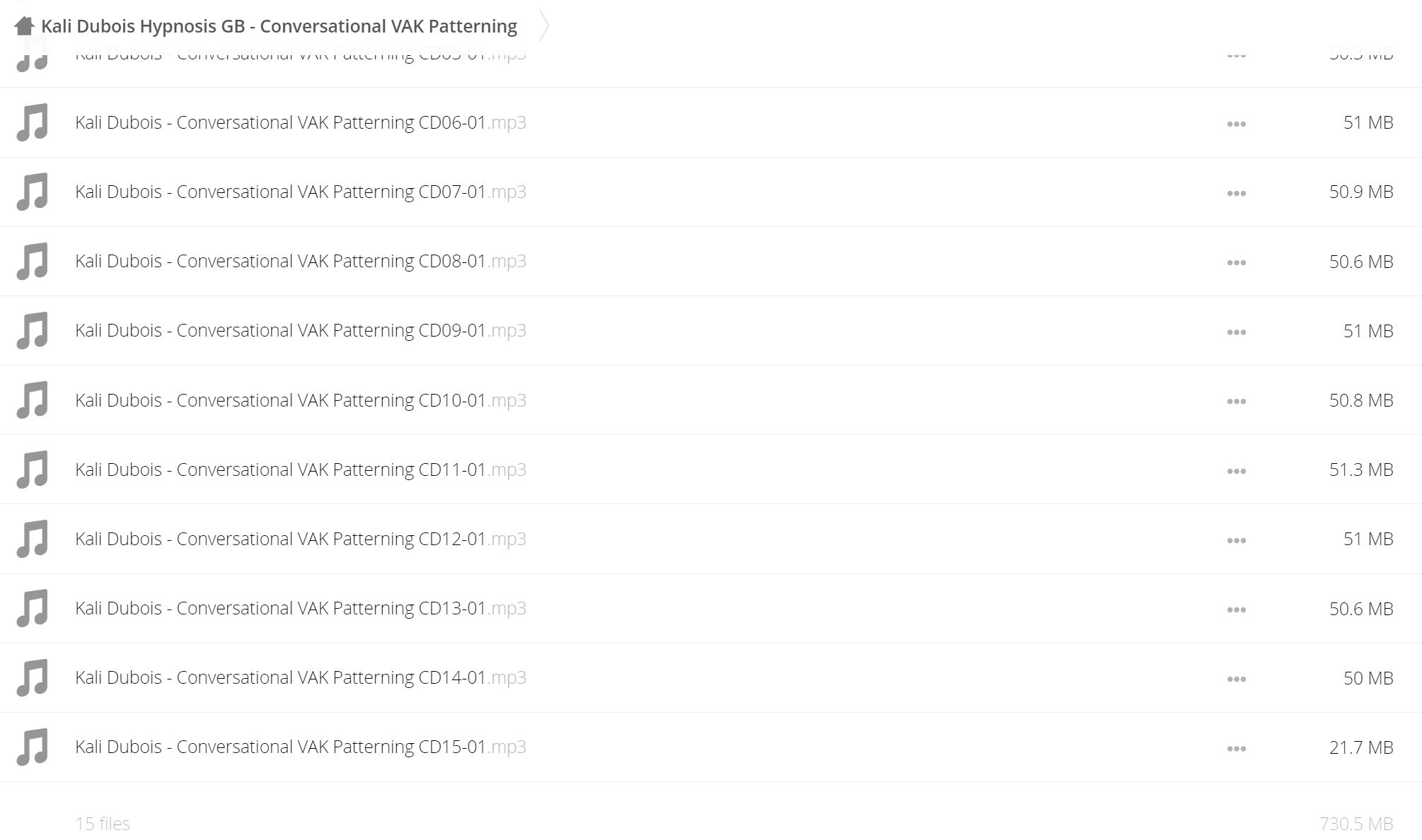Open the CD10-01.mp3 file name
1422x840 pixels.
pyautogui.click(x=301, y=400)
